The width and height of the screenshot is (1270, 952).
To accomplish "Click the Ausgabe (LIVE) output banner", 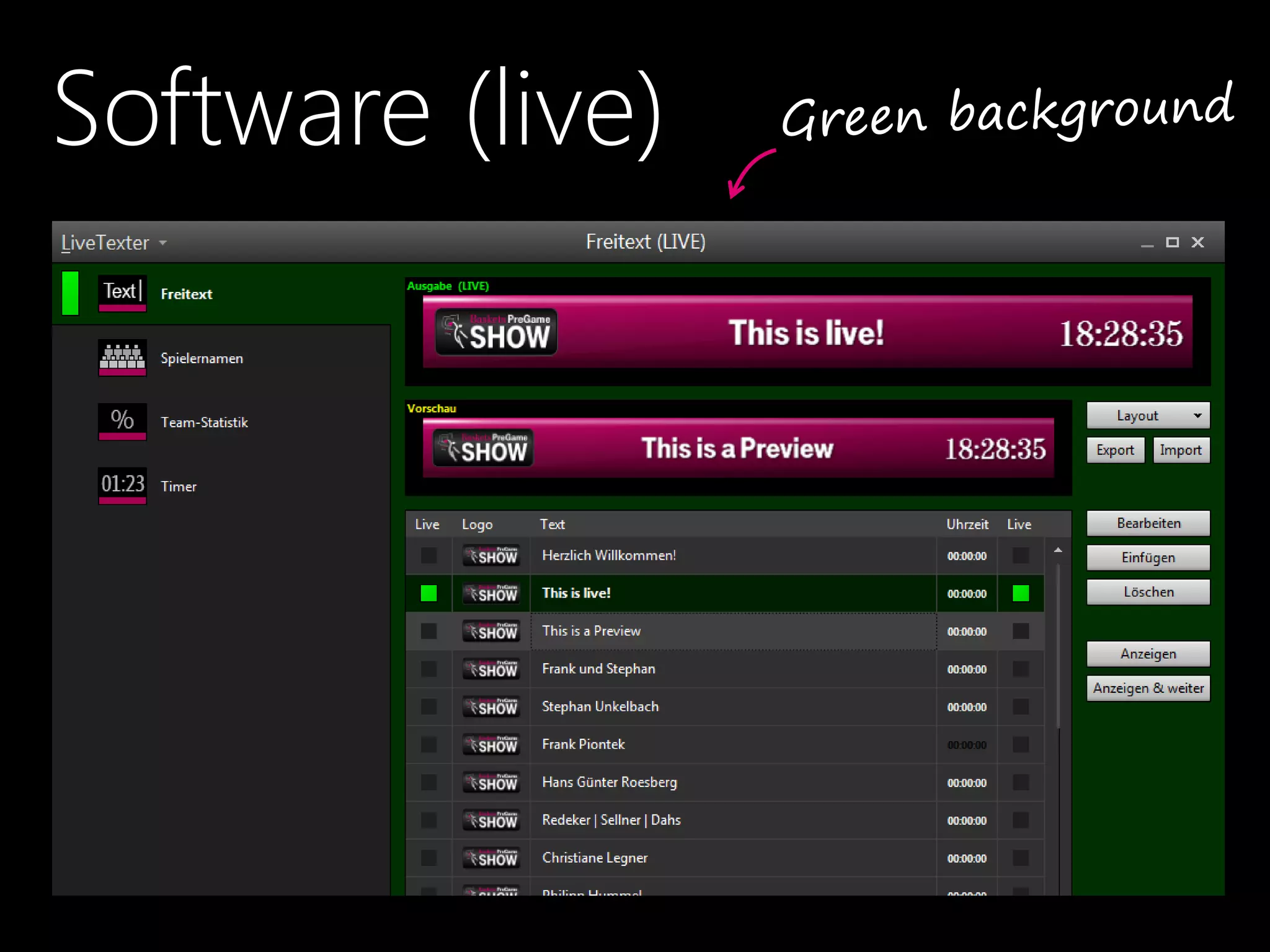I will (x=807, y=332).
